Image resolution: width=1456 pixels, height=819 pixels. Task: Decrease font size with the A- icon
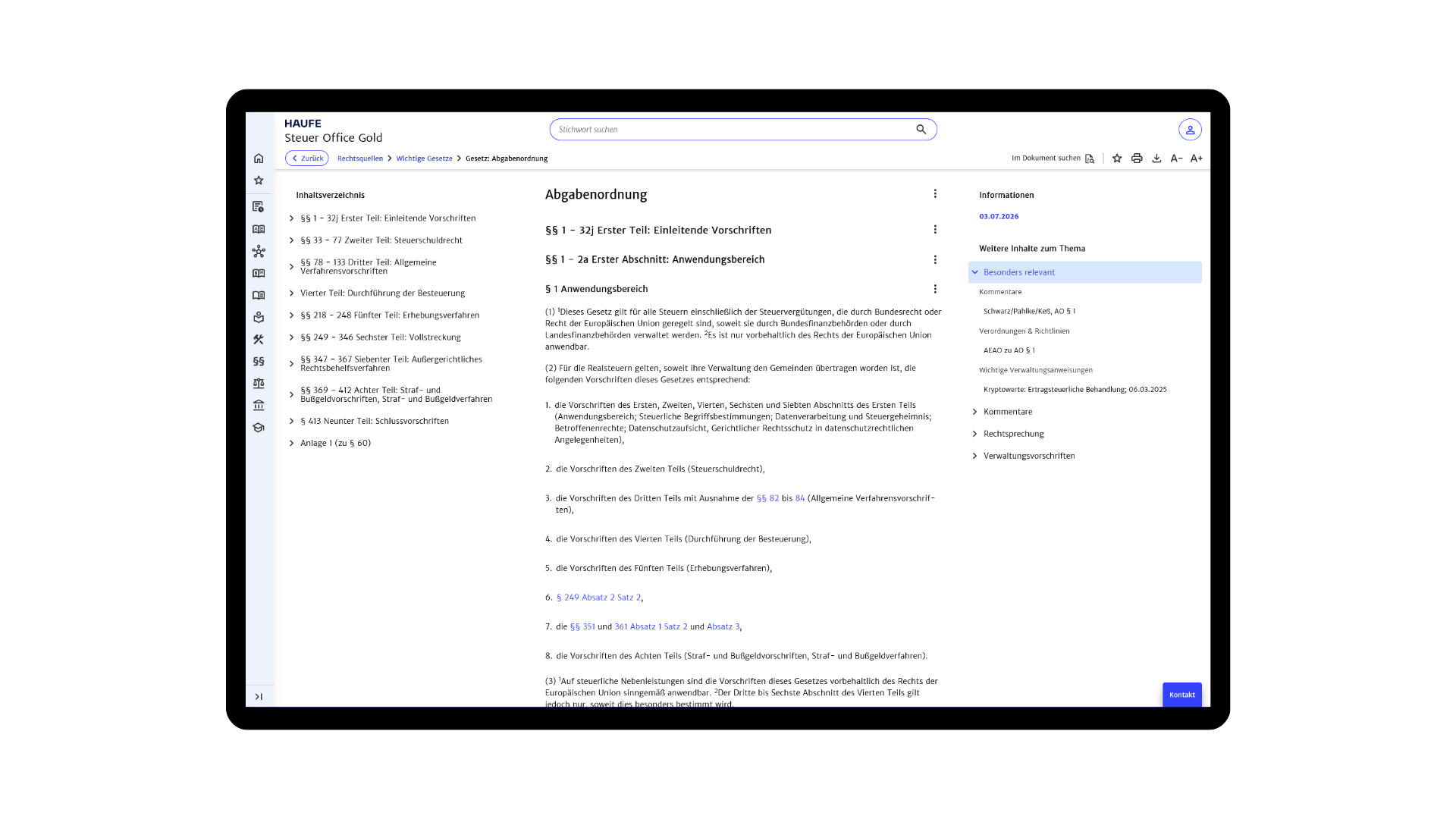pyautogui.click(x=1176, y=158)
